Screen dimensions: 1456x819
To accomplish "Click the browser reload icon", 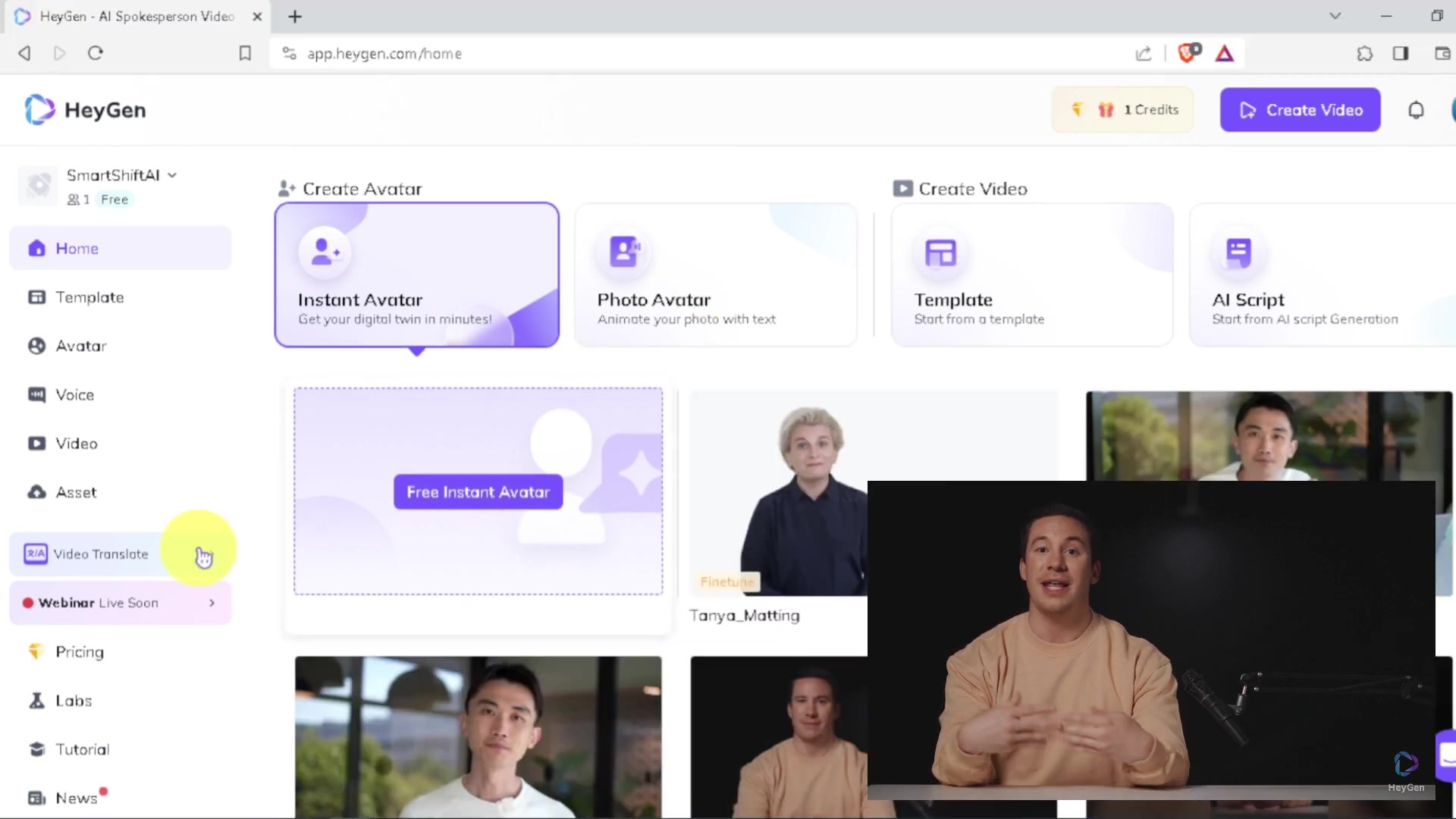I will click(x=96, y=53).
